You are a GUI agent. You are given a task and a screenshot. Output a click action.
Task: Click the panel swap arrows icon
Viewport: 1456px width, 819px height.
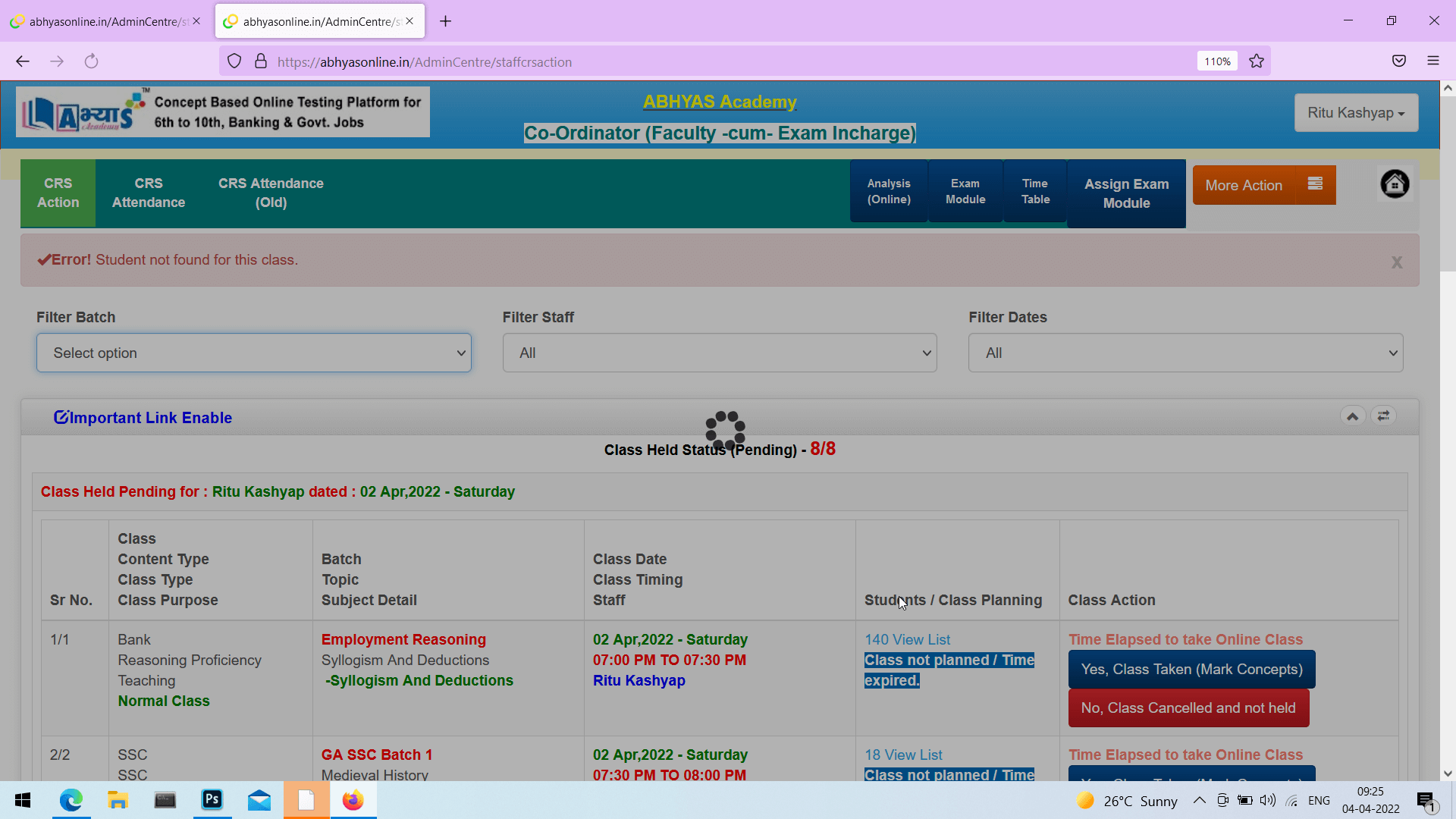[x=1383, y=416]
